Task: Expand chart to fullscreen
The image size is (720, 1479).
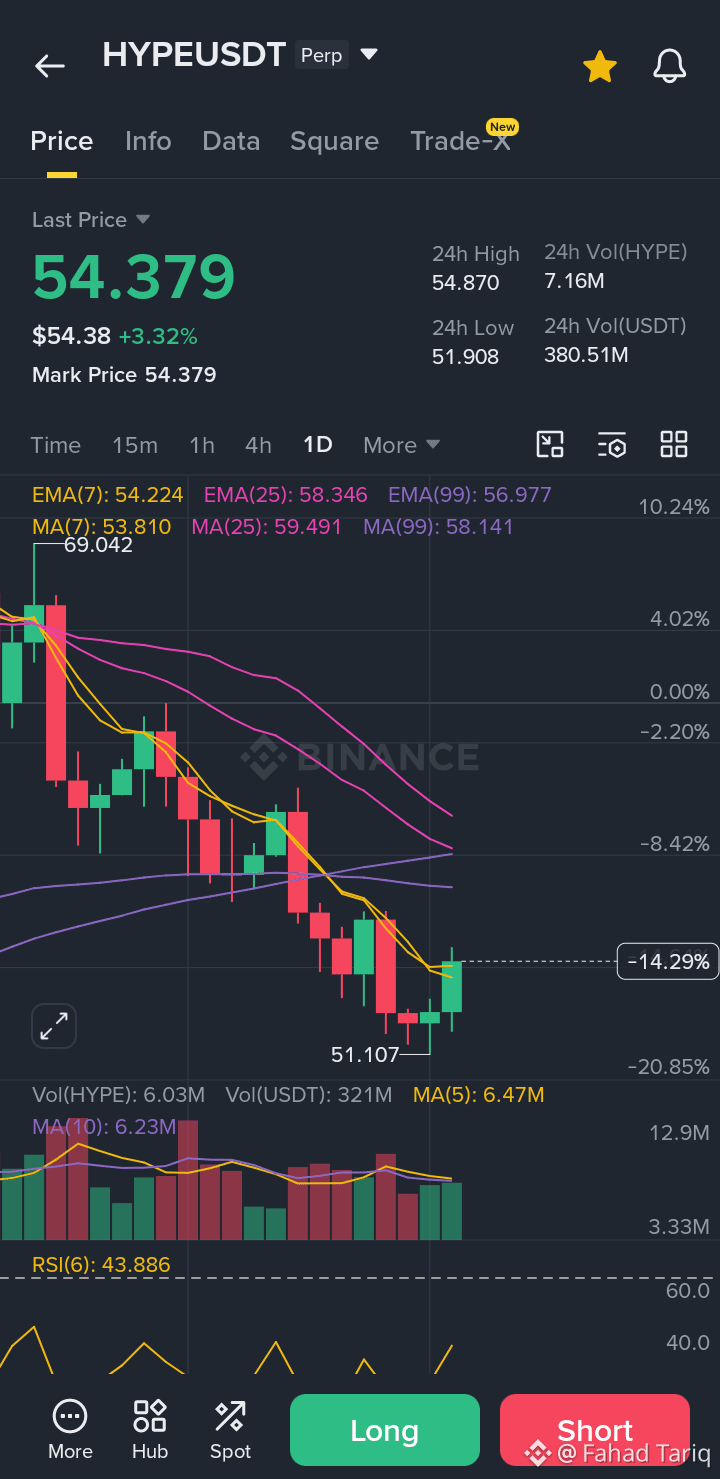Action: tap(54, 1025)
